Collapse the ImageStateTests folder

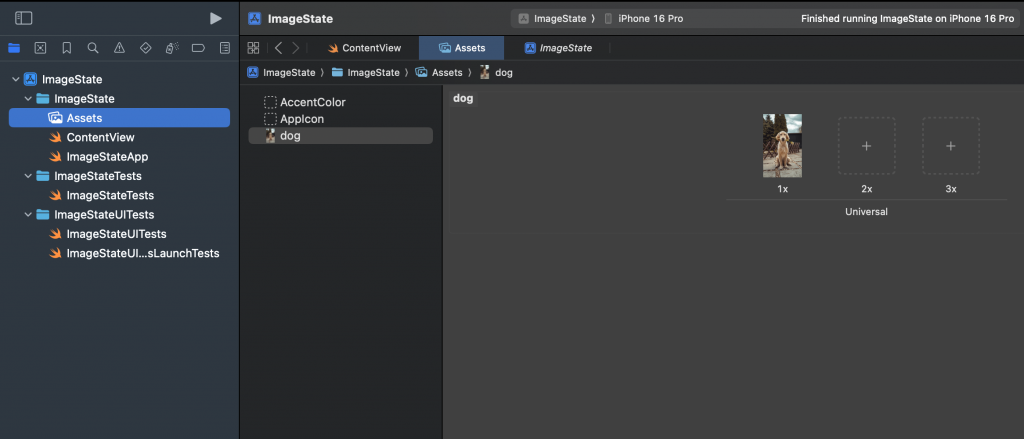click(x=28, y=176)
